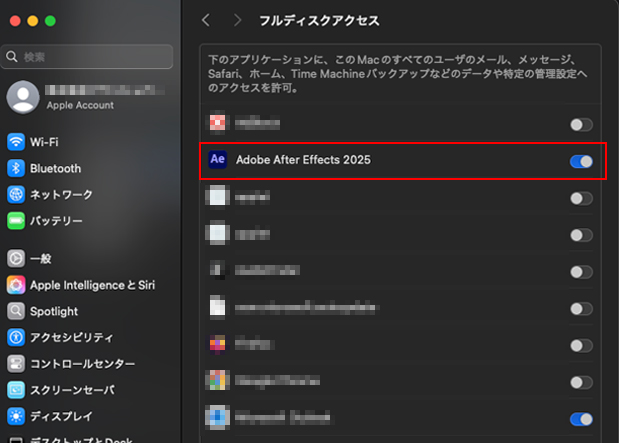This screenshot has height=443, width=619.
Task: Click the Adobe After Effects 2025 app icon
Action: (217, 160)
